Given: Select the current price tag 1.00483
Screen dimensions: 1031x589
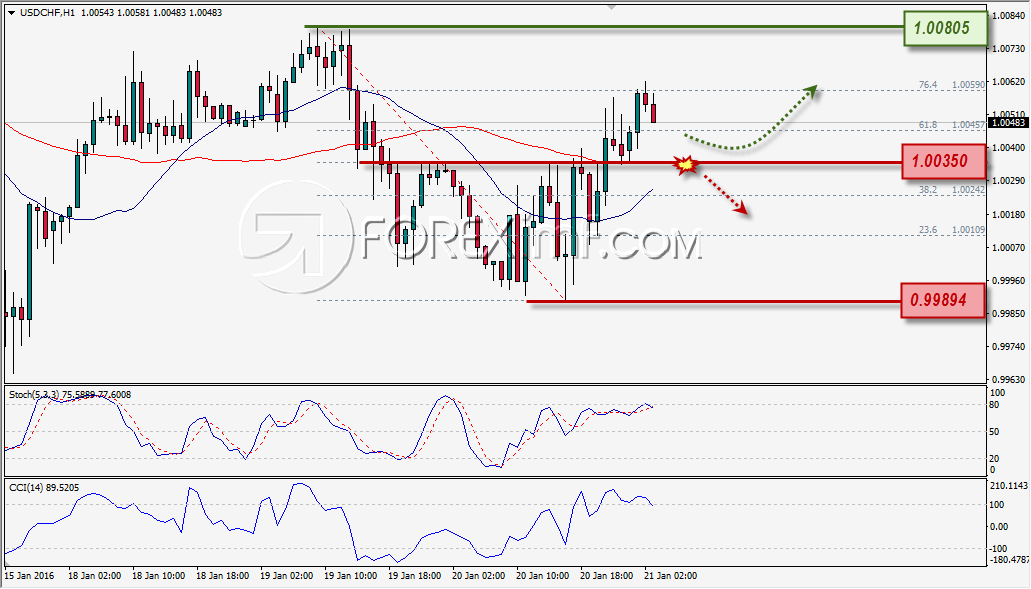Looking at the screenshot, I should click(1009, 123).
